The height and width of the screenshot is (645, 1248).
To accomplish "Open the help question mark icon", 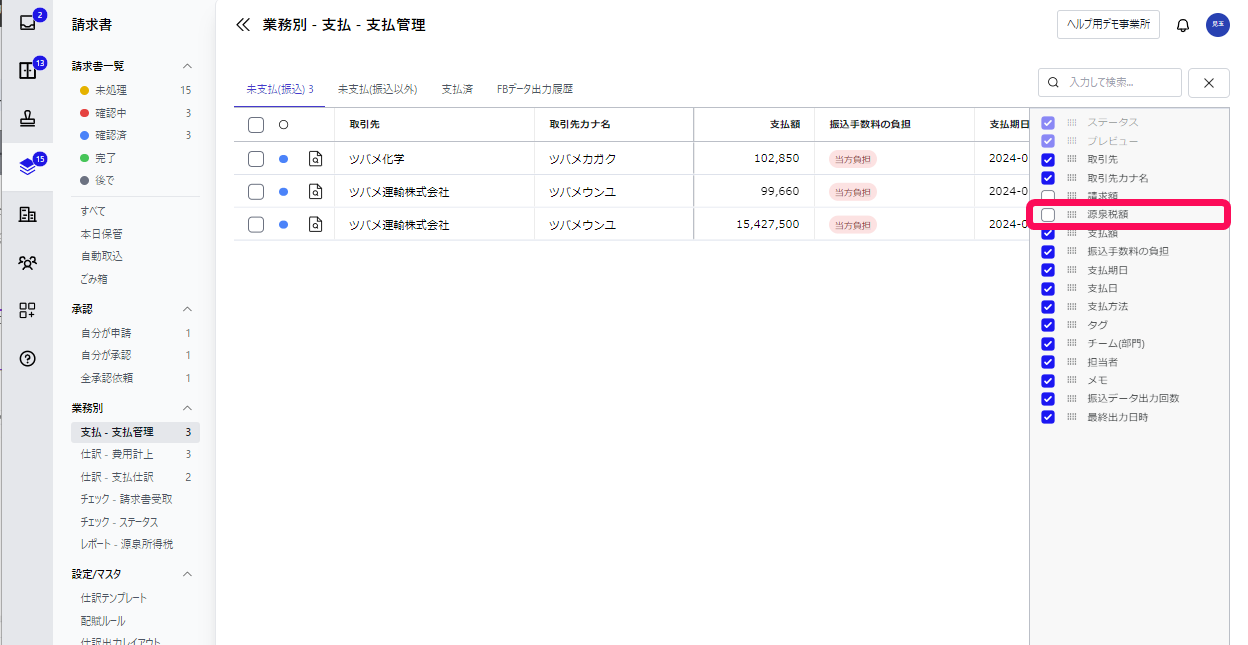I will 28,358.
